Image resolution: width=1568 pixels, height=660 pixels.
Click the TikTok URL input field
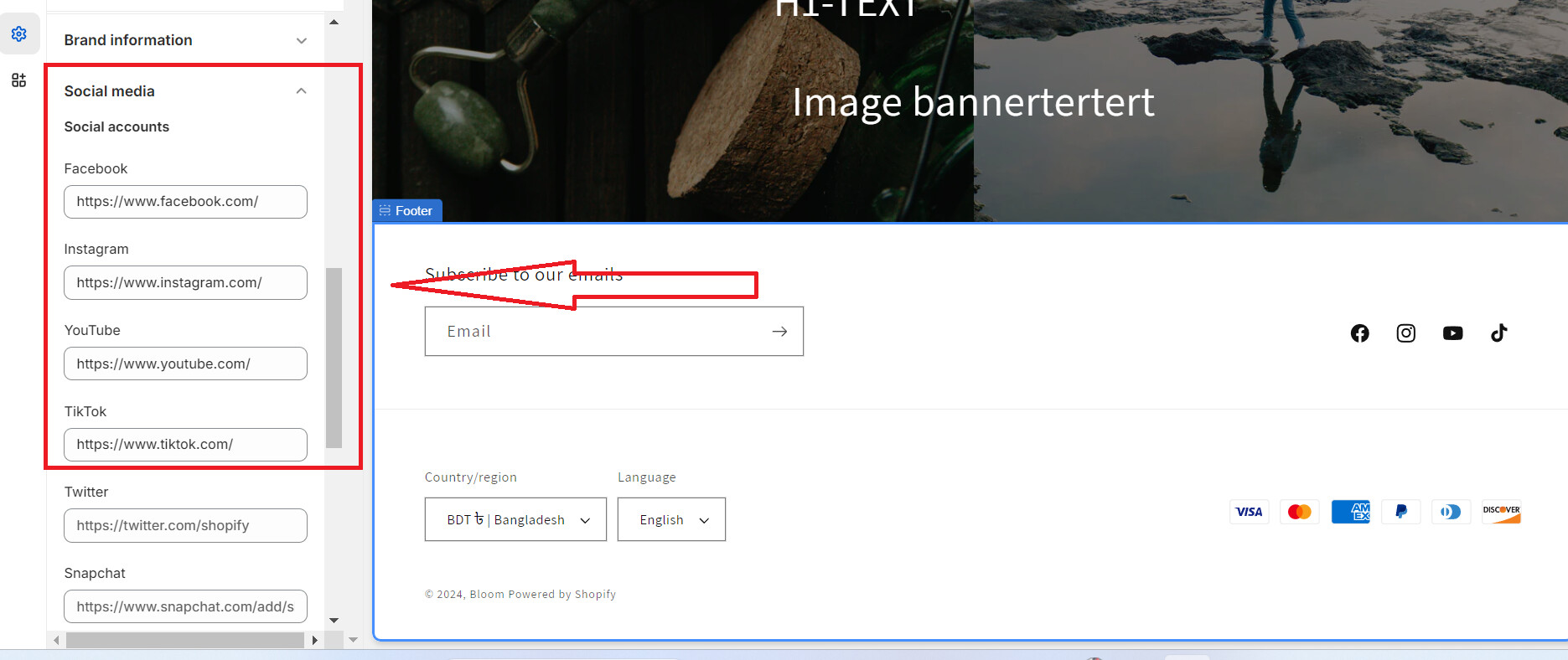pyautogui.click(x=185, y=445)
